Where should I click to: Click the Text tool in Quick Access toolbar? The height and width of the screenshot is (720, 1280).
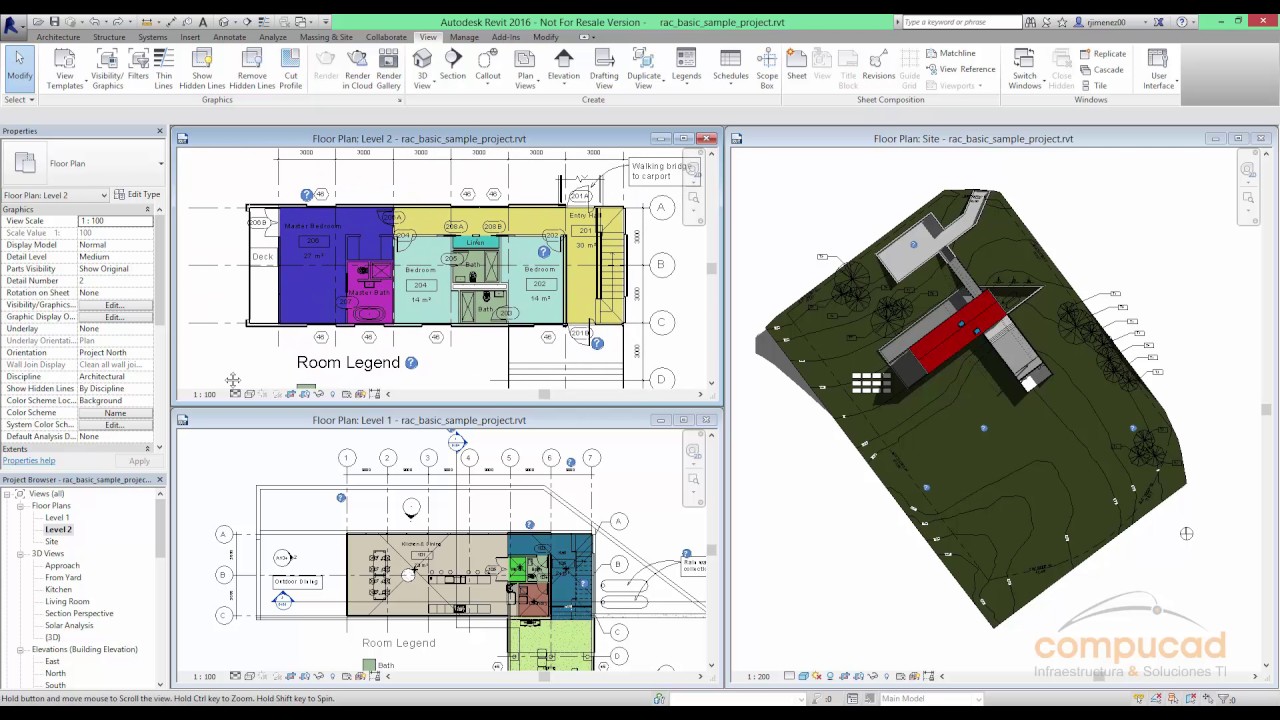(x=203, y=22)
